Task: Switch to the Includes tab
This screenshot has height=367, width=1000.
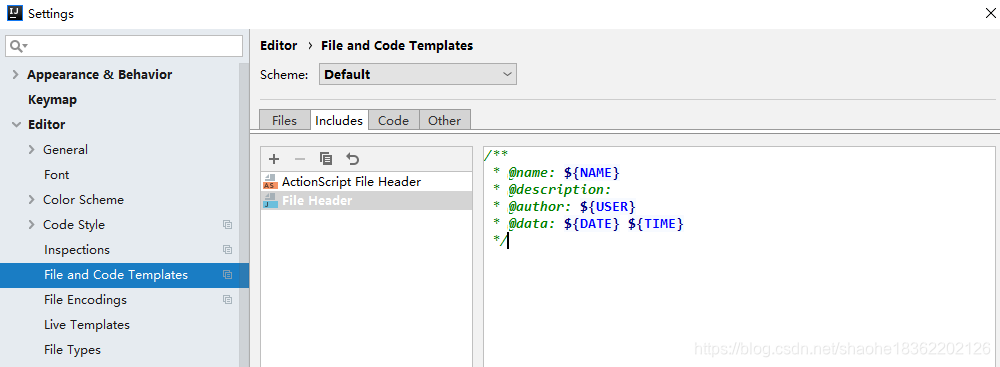Action: pos(339,120)
